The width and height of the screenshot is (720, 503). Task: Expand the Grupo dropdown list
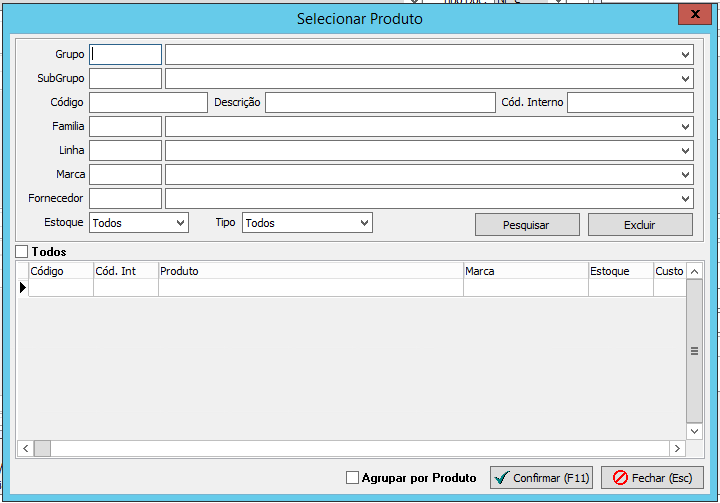(685, 54)
